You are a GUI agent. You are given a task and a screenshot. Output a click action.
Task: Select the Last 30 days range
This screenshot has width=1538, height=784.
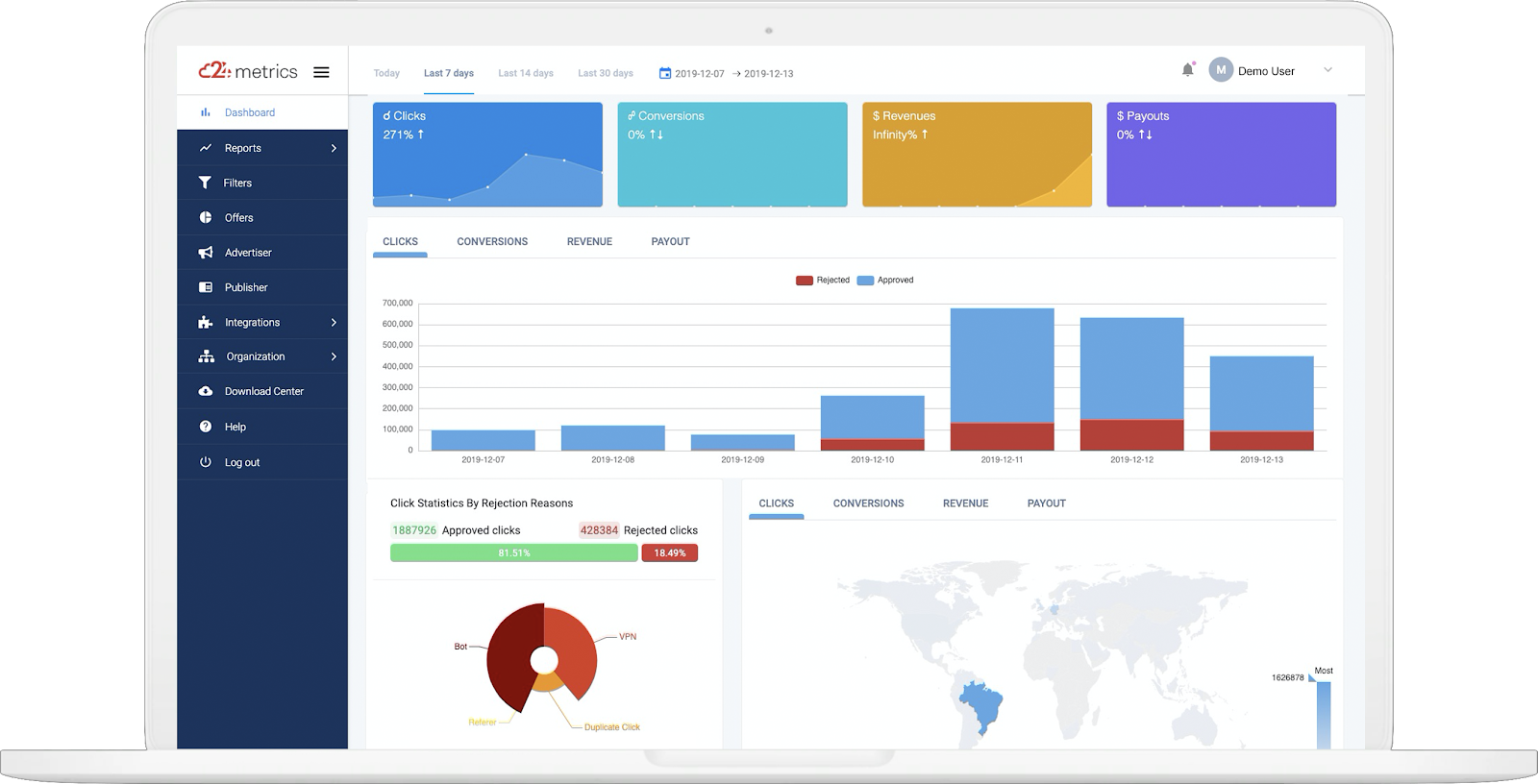606,73
